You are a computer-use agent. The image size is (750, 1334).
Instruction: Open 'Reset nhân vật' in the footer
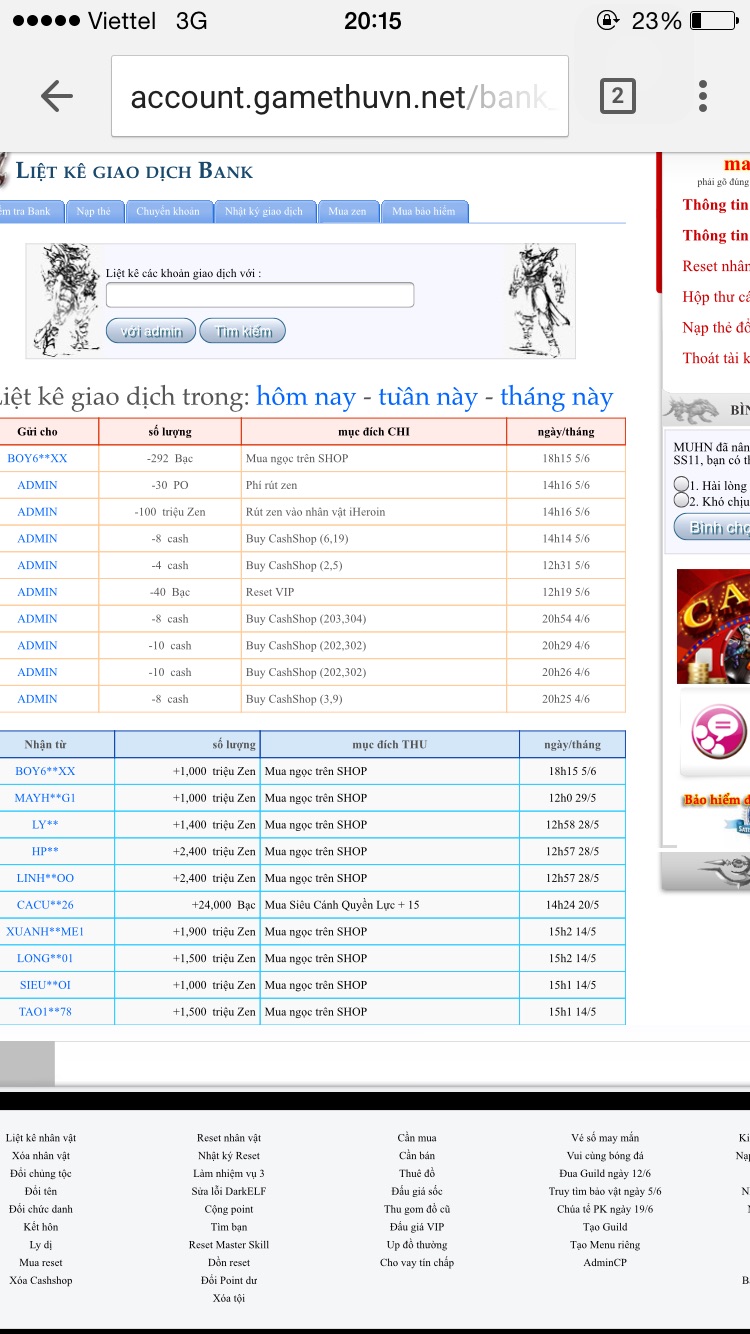tap(229, 1138)
